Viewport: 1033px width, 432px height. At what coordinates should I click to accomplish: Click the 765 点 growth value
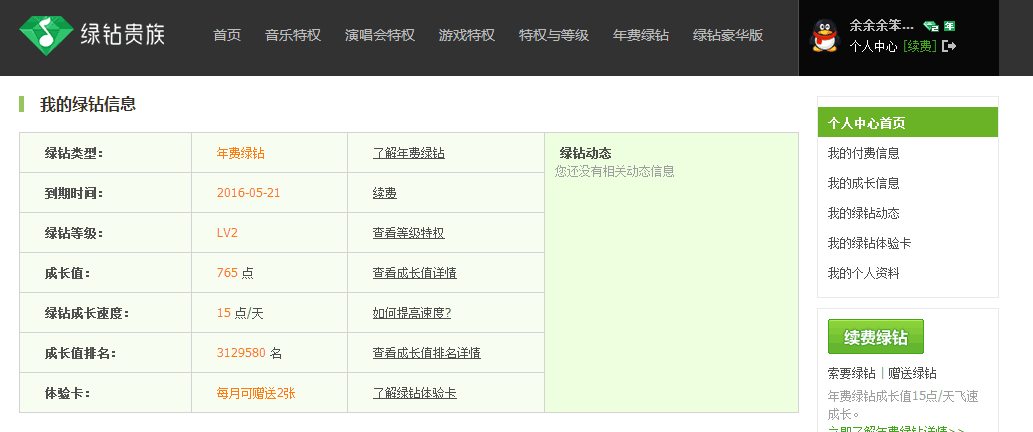coord(235,273)
